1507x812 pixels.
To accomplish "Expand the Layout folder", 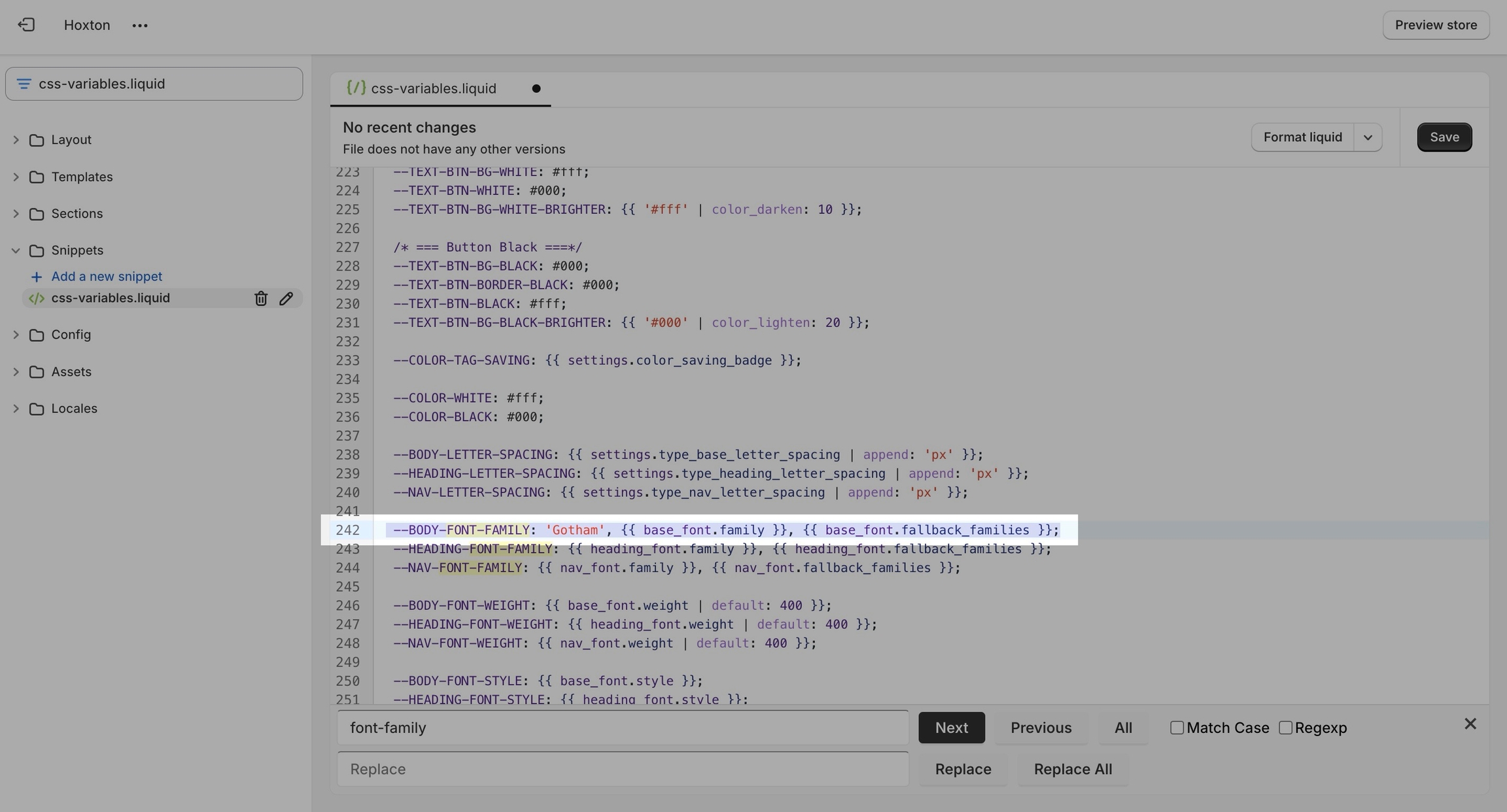I will [16, 140].
